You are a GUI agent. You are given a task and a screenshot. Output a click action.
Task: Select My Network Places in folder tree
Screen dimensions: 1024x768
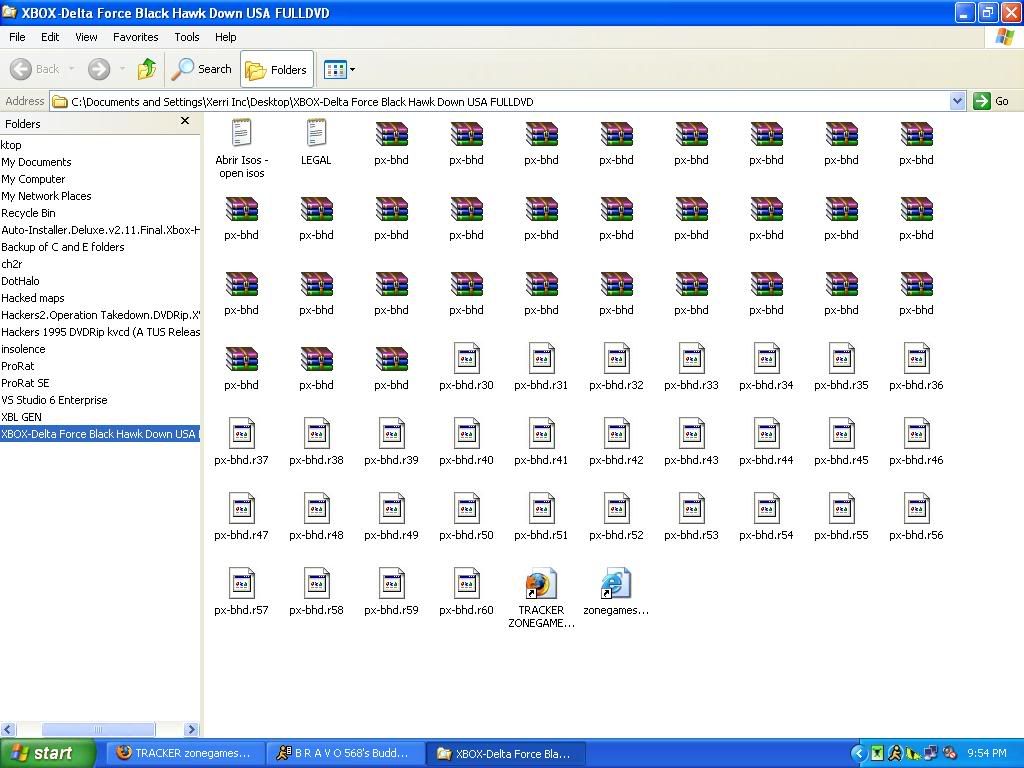(x=46, y=196)
